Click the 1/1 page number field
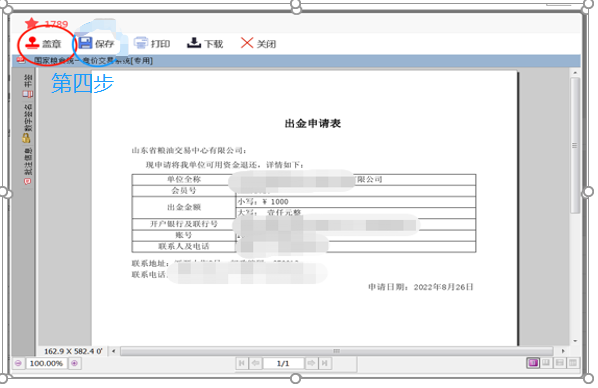The image size is (598, 388). [x=283, y=363]
